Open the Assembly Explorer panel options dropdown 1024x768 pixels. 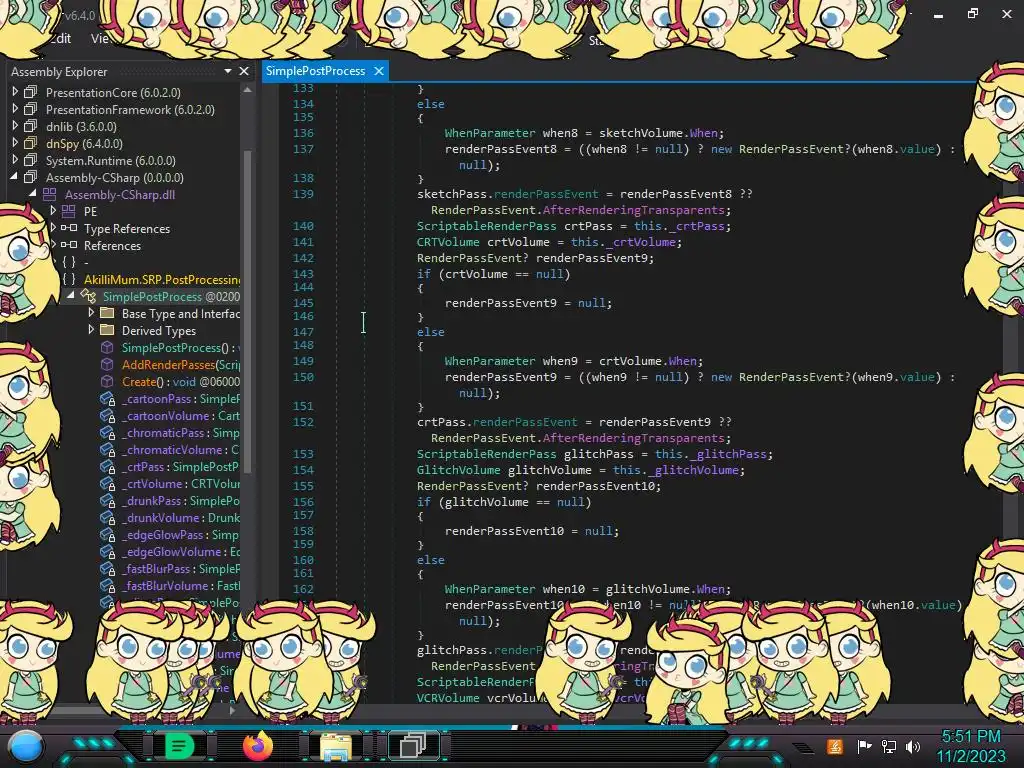(227, 71)
